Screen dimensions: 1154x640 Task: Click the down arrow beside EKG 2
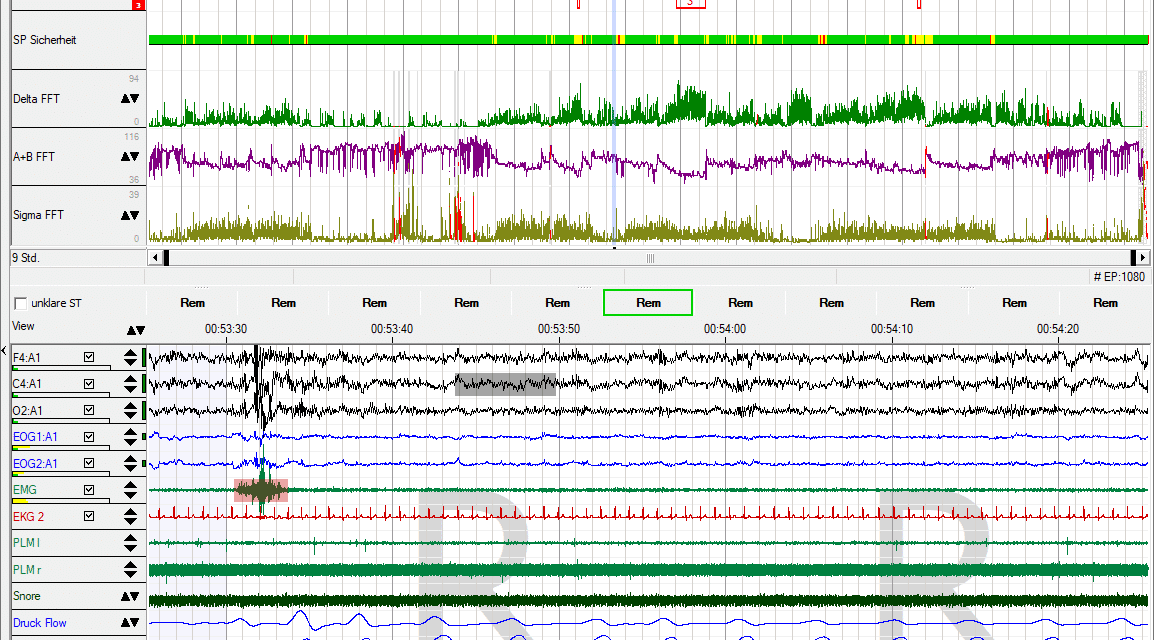(x=130, y=521)
